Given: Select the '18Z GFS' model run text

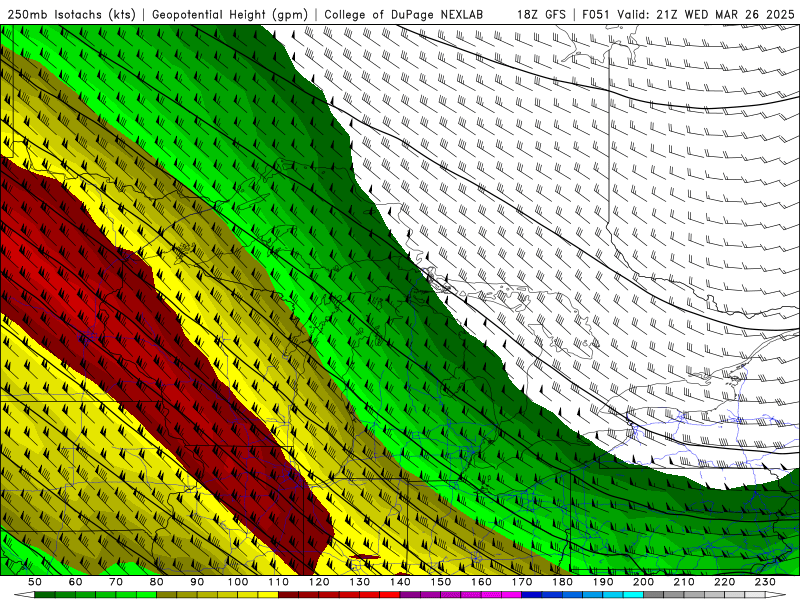Looking at the screenshot, I should [x=541, y=15].
